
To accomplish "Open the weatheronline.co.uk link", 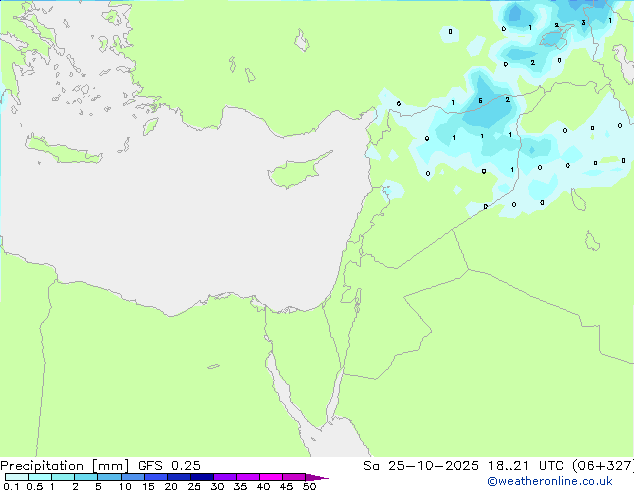I will [x=550, y=481].
